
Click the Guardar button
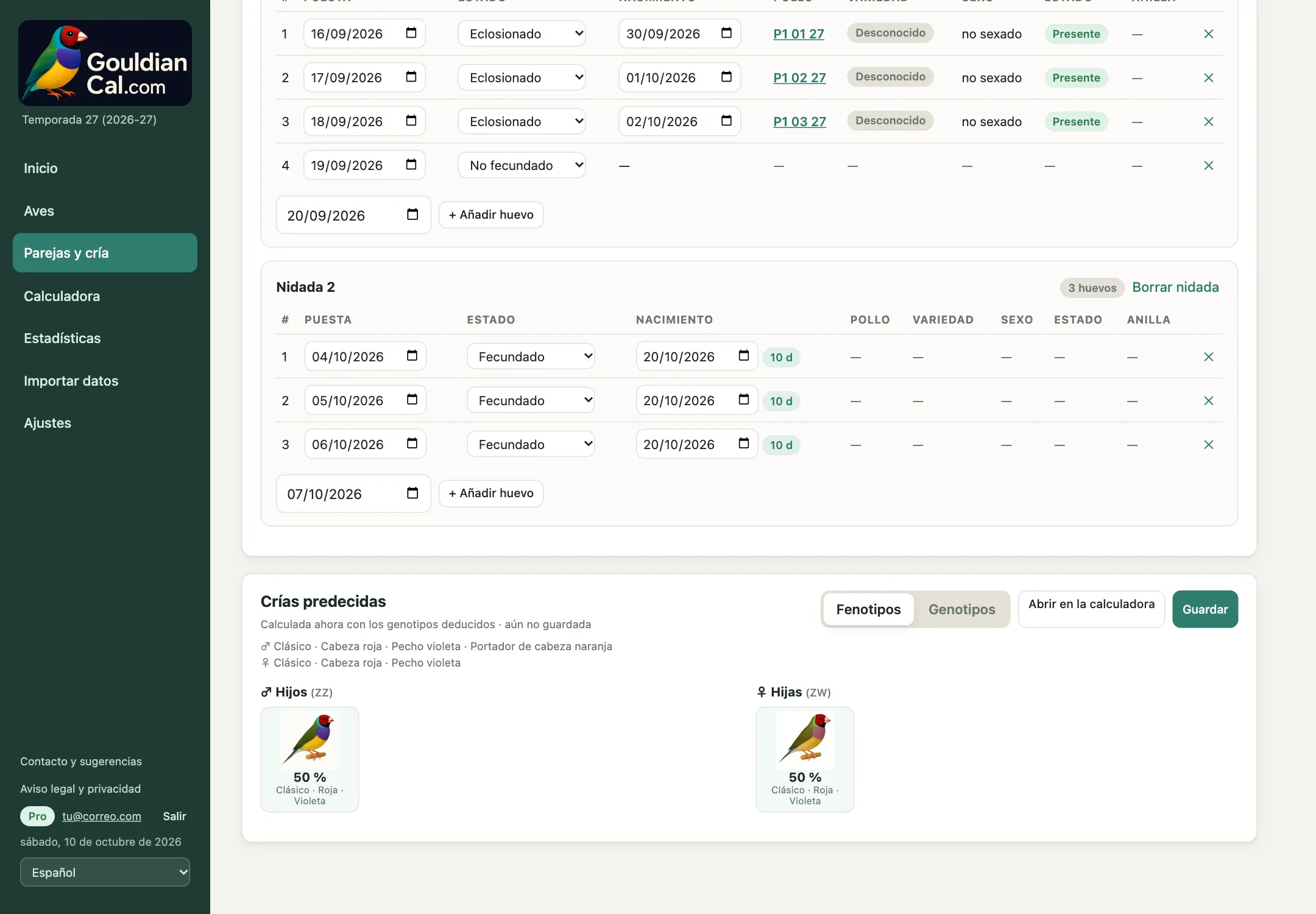coord(1205,609)
